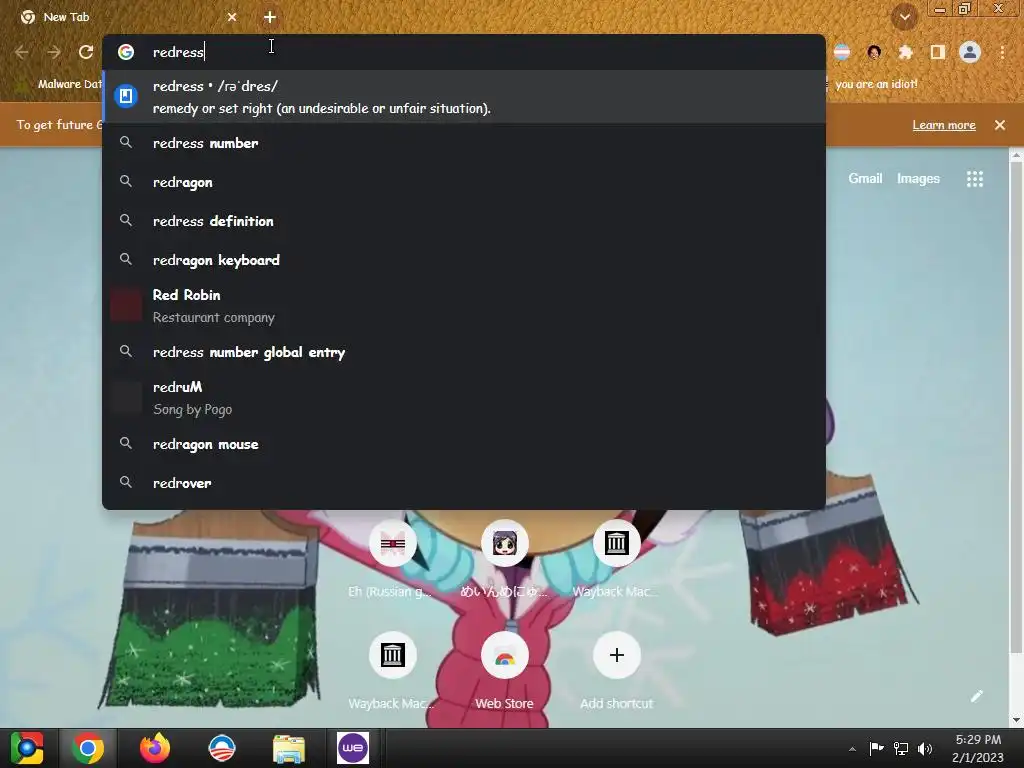Click the network tray icon
This screenshot has height=768, width=1024.
point(901,748)
